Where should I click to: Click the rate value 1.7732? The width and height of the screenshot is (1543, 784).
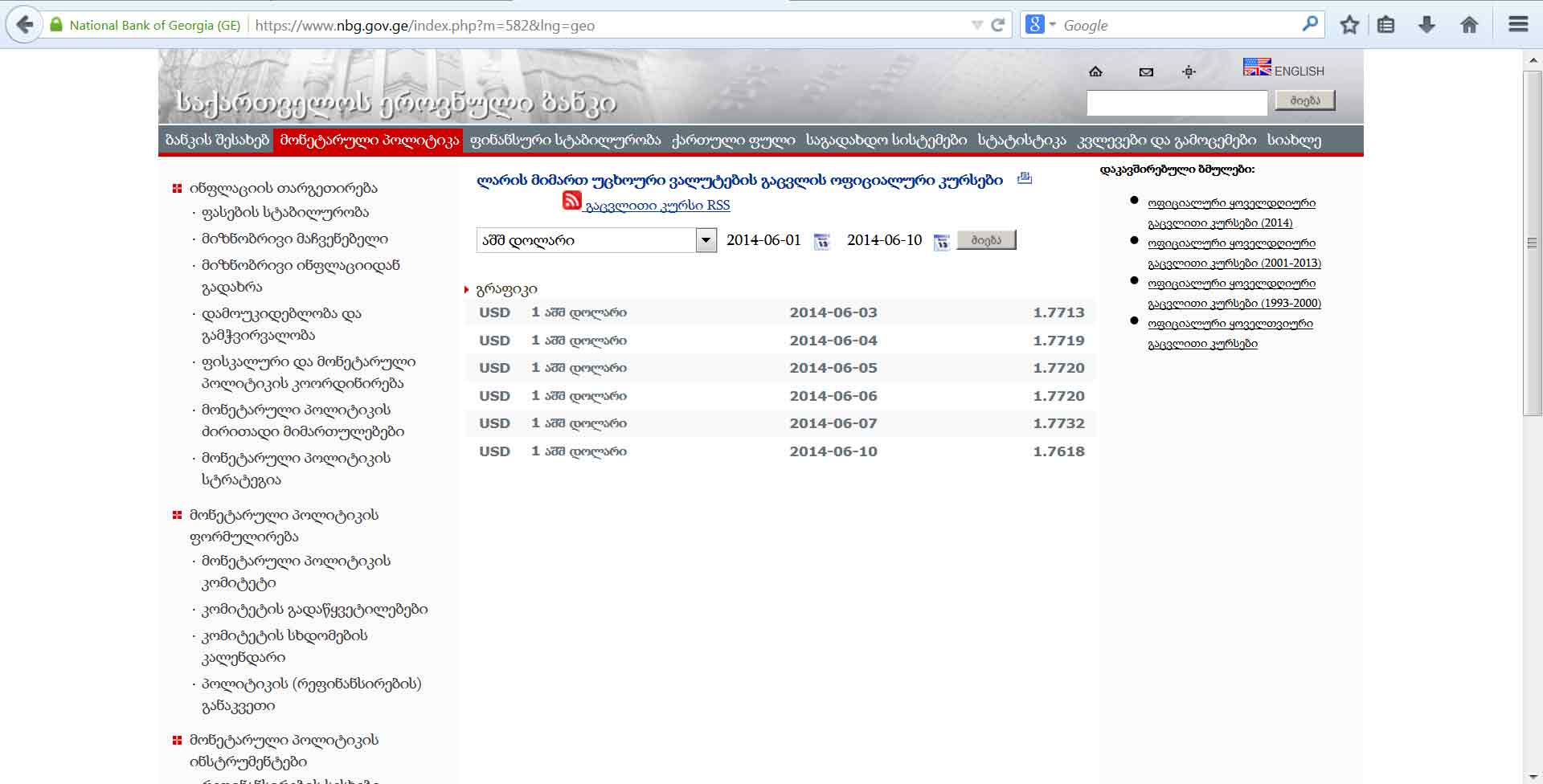[x=1058, y=423]
